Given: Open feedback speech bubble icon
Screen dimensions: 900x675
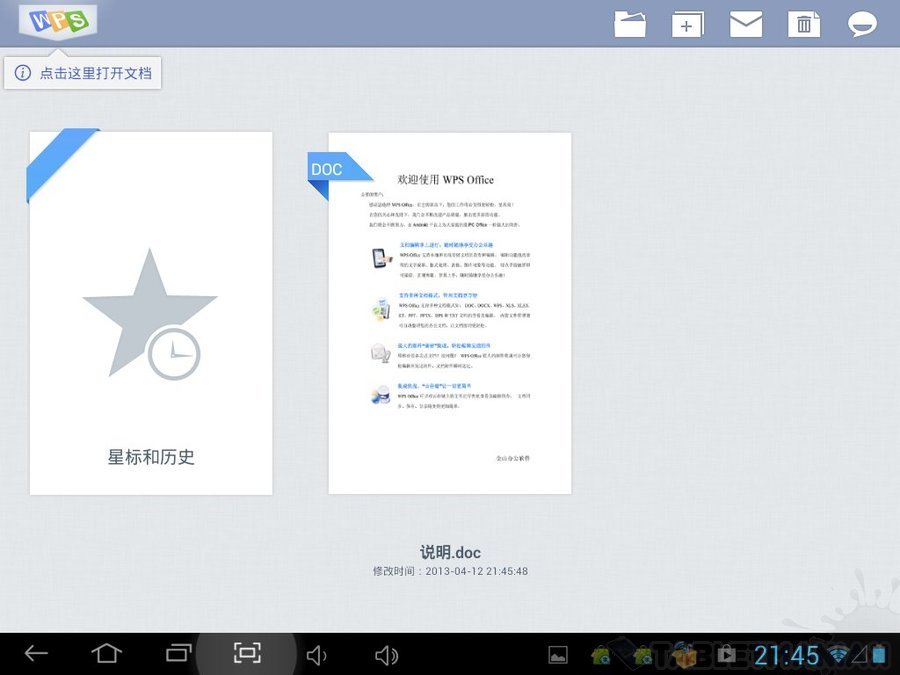Looking at the screenshot, I should click(x=862, y=25).
